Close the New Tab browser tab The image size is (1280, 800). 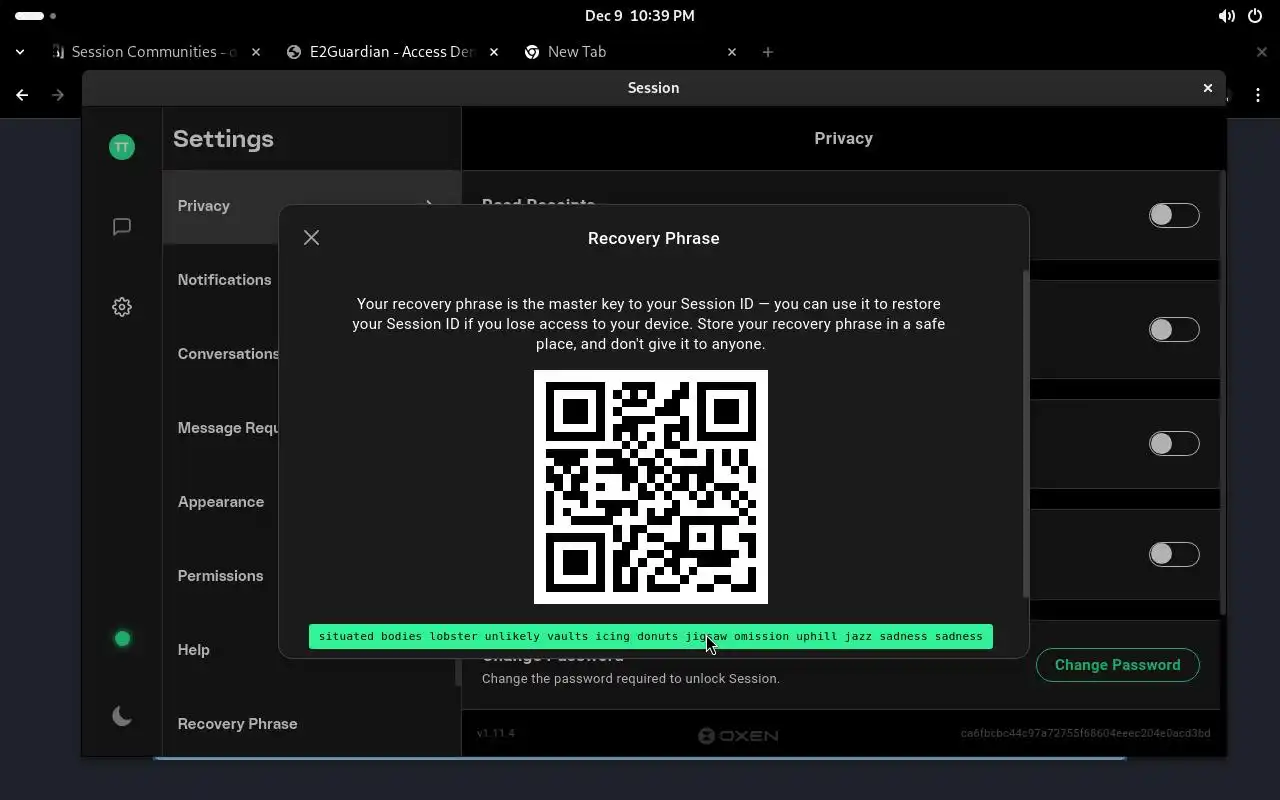[732, 52]
